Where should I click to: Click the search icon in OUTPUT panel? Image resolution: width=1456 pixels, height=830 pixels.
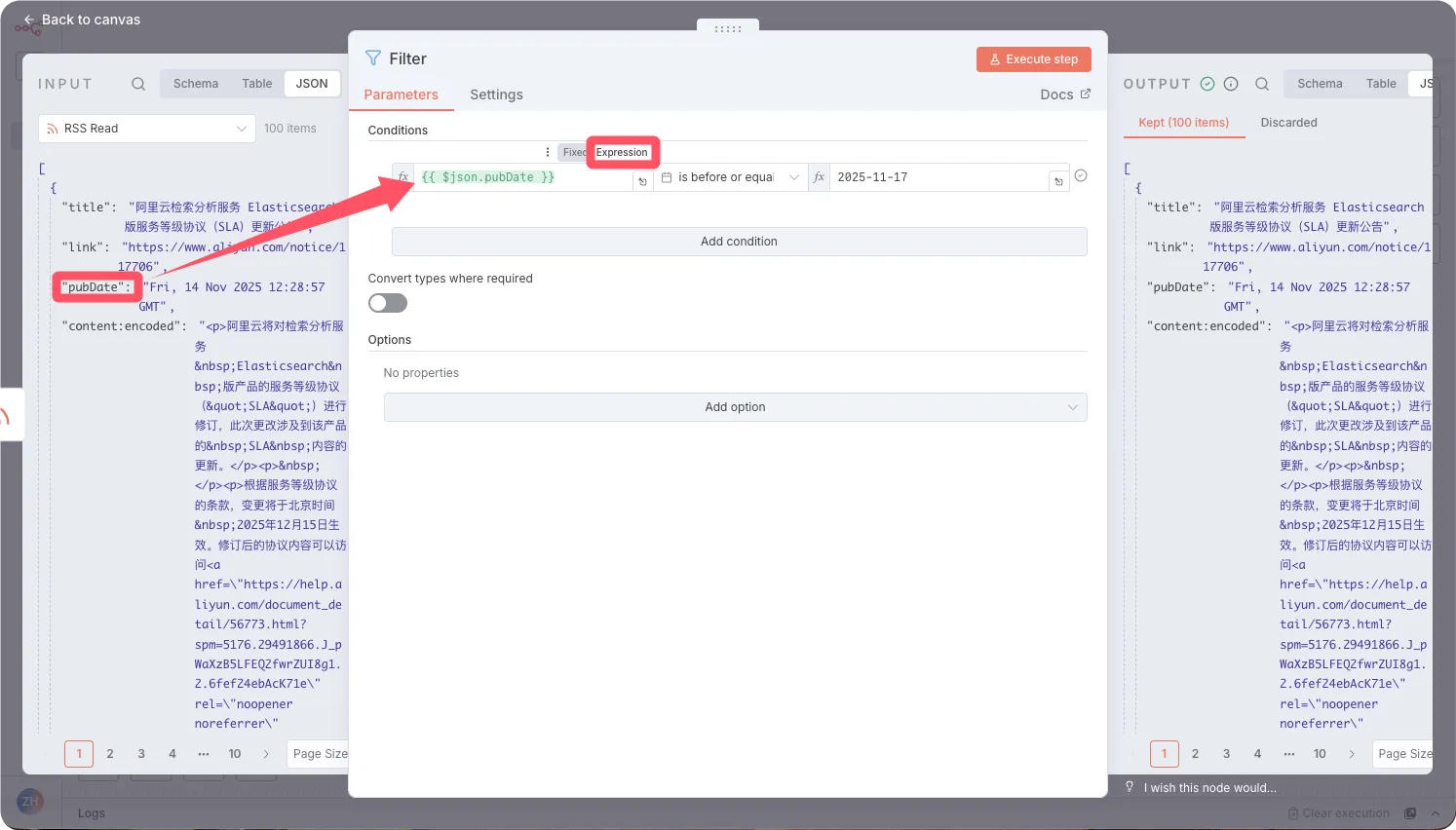[1262, 84]
